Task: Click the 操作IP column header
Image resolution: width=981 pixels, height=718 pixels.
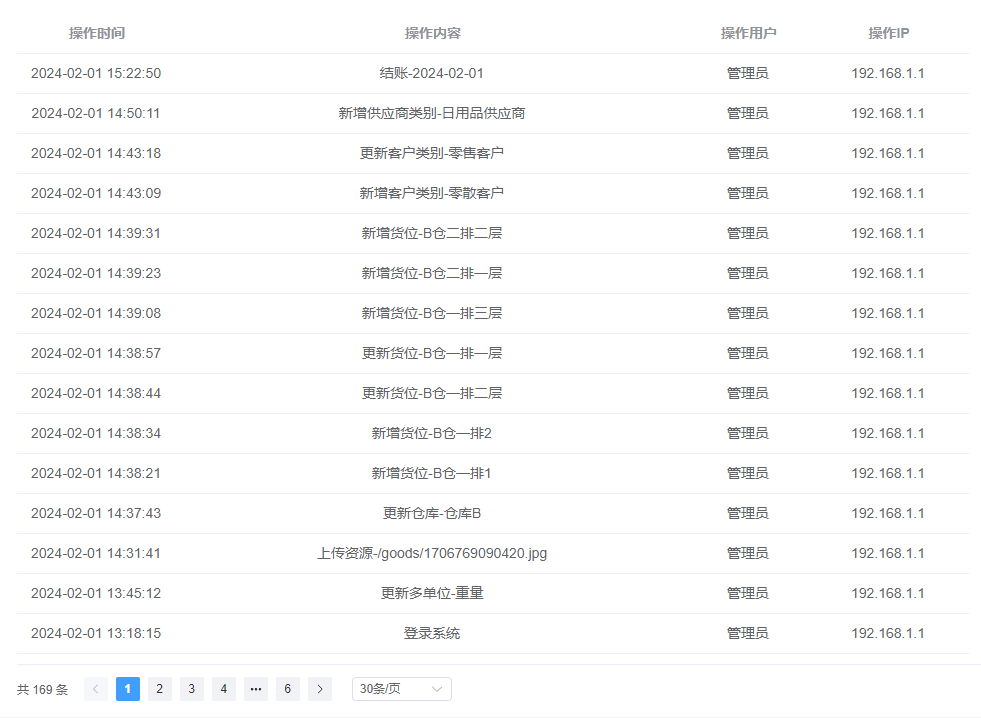Action: (888, 33)
